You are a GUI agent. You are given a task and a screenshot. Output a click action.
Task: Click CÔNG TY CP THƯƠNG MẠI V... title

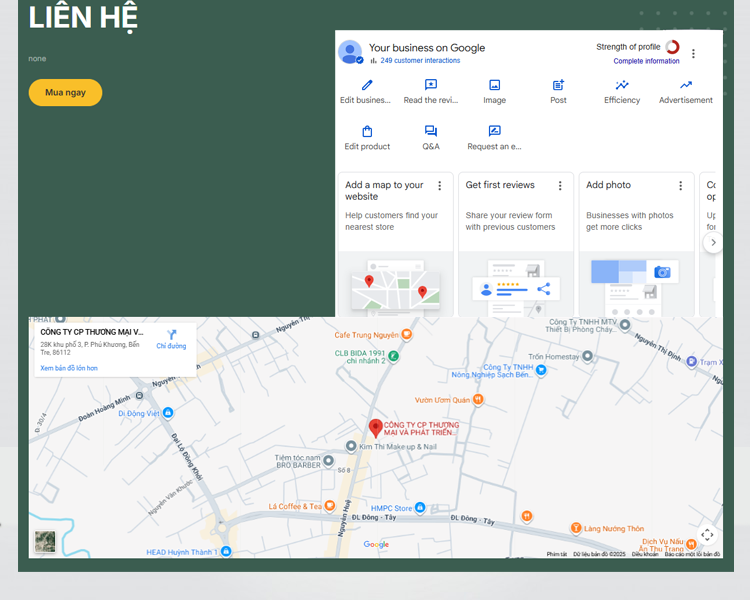[x=92, y=332]
